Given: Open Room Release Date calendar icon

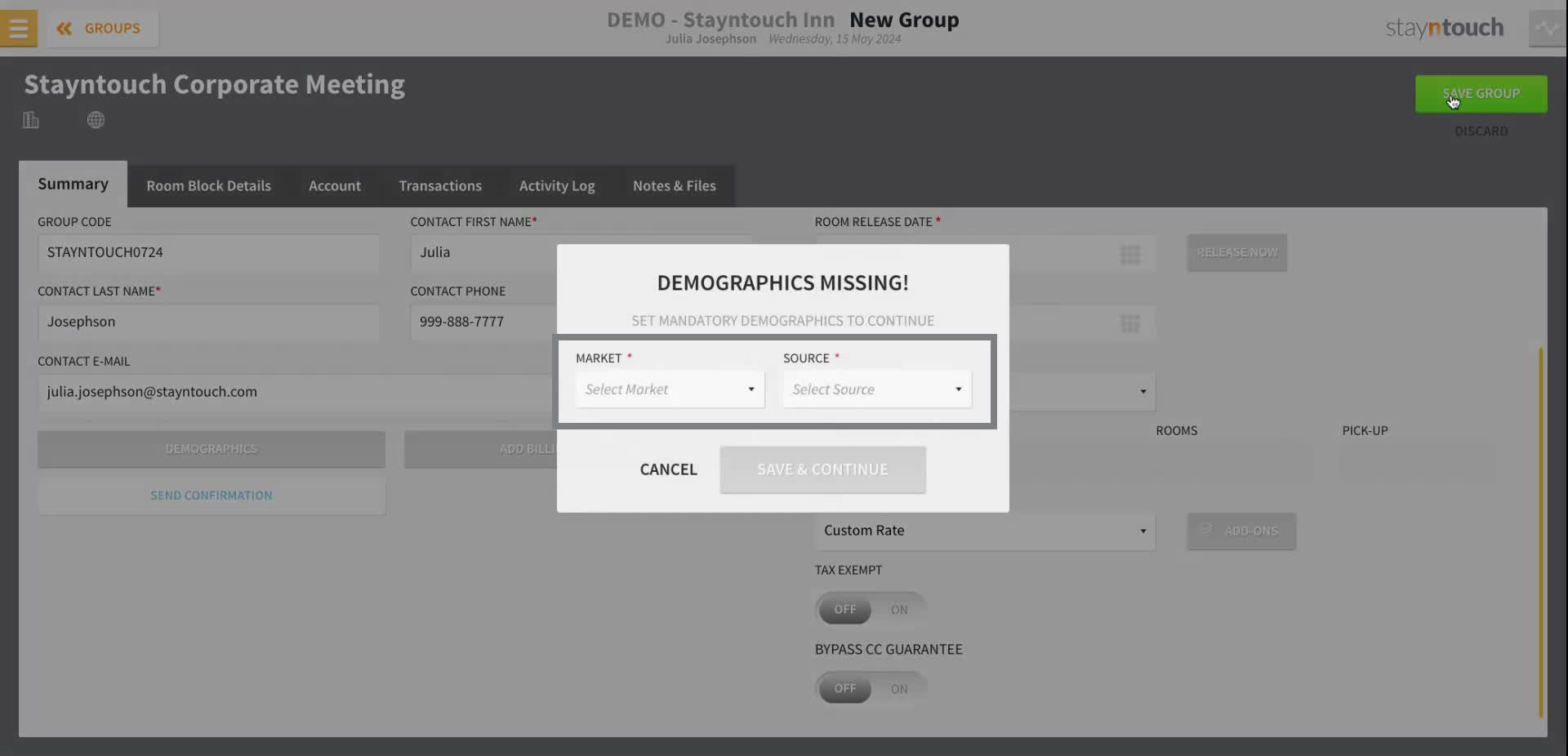Looking at the screenshot, I should (1130, 255).
